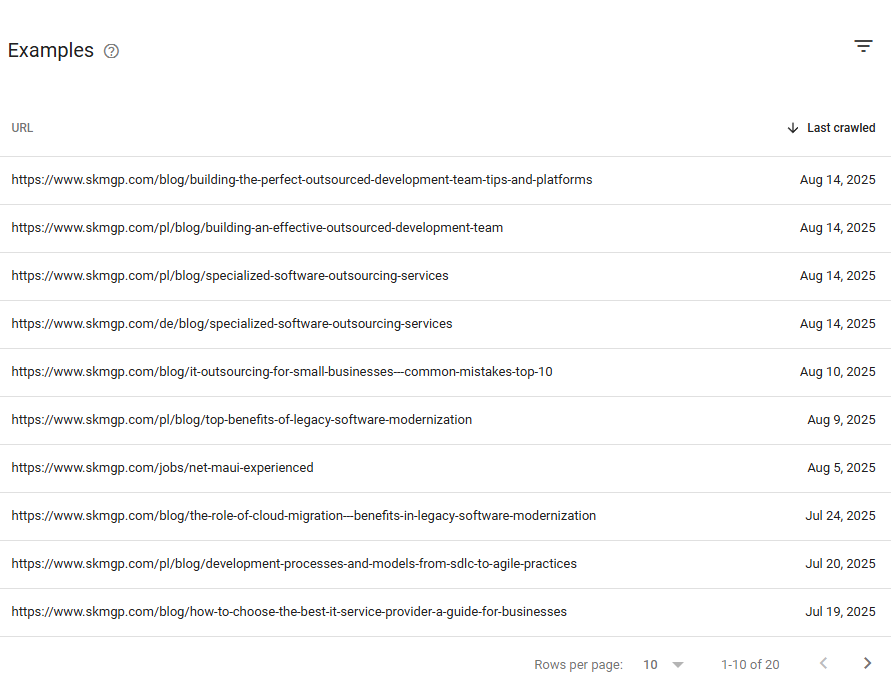891x687 pixels.
Task: Open the Polish top-benefits-of-legacy-software-modernization link
Action: pyautogui.click(x=241, y=419)
